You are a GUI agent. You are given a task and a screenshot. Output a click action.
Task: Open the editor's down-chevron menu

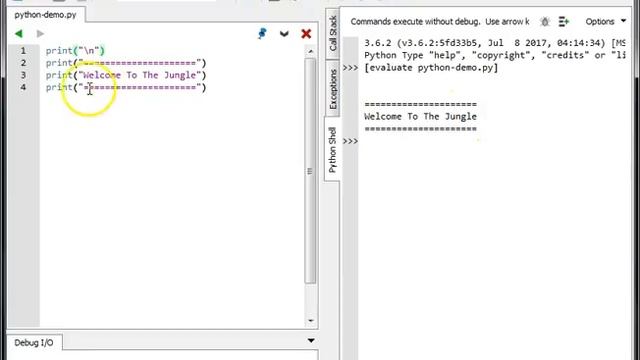pos(284,34)
